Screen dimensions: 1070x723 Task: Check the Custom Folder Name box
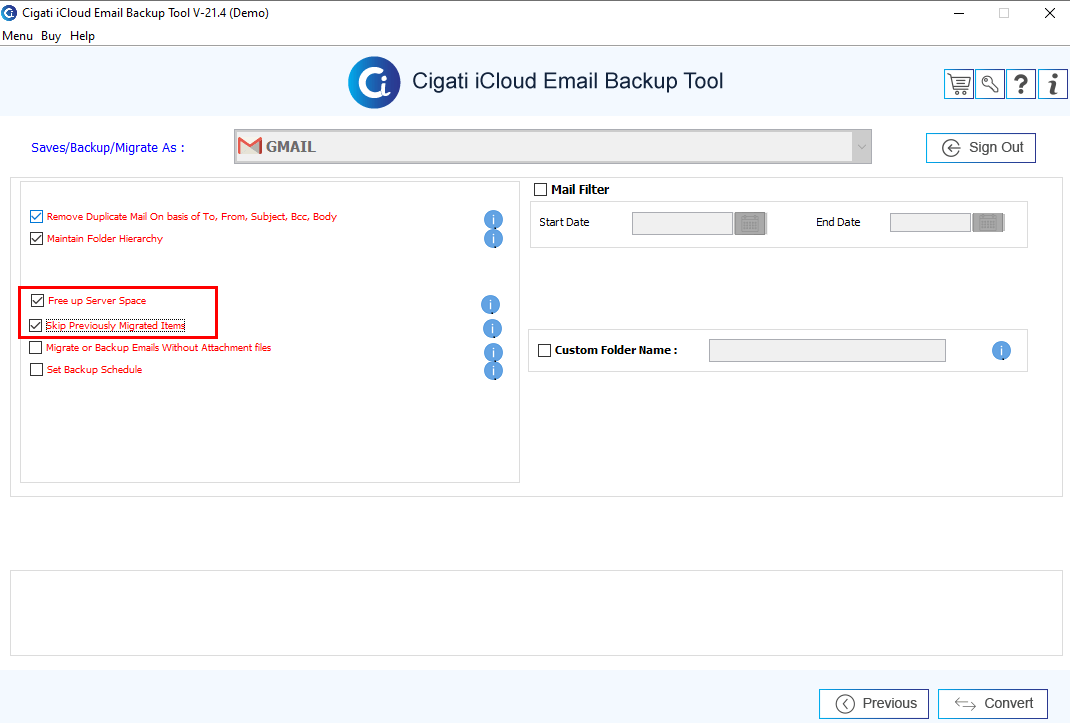[x=545, y=350]
